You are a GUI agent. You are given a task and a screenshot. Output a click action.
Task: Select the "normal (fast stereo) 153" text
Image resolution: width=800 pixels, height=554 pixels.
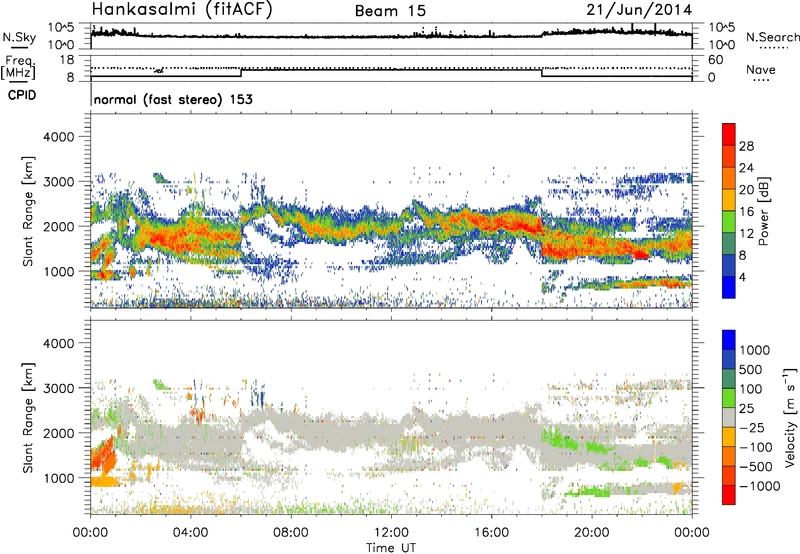click(173, 99)
